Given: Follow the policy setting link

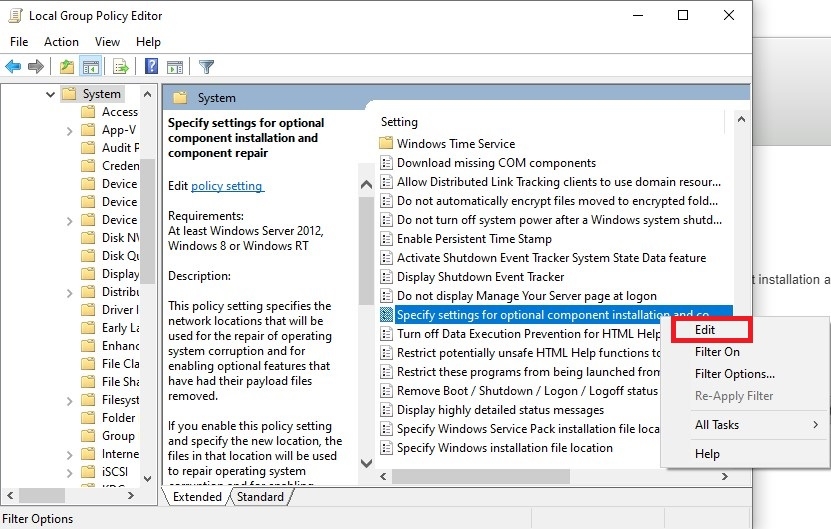Looking at the screenshot, I should coord(227,186).
